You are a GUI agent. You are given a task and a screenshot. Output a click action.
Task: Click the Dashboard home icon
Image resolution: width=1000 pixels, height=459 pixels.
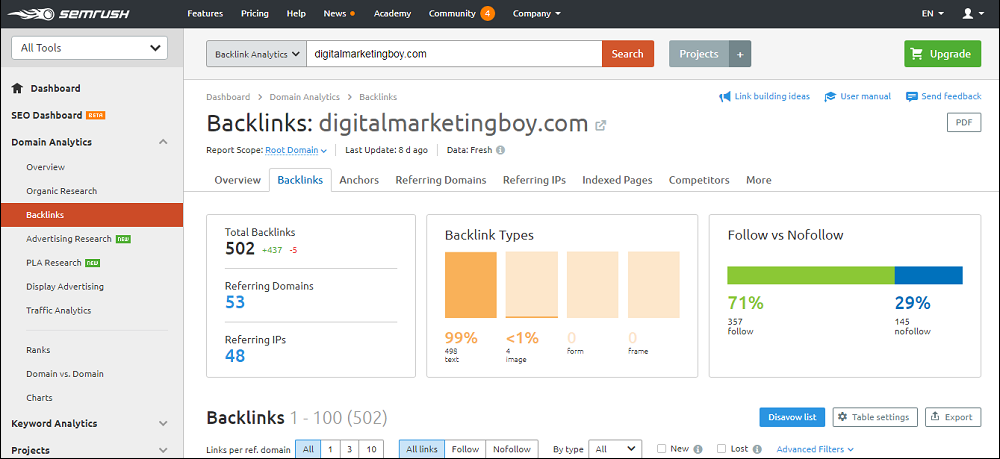pyautogui.click(x=17, y=89)
